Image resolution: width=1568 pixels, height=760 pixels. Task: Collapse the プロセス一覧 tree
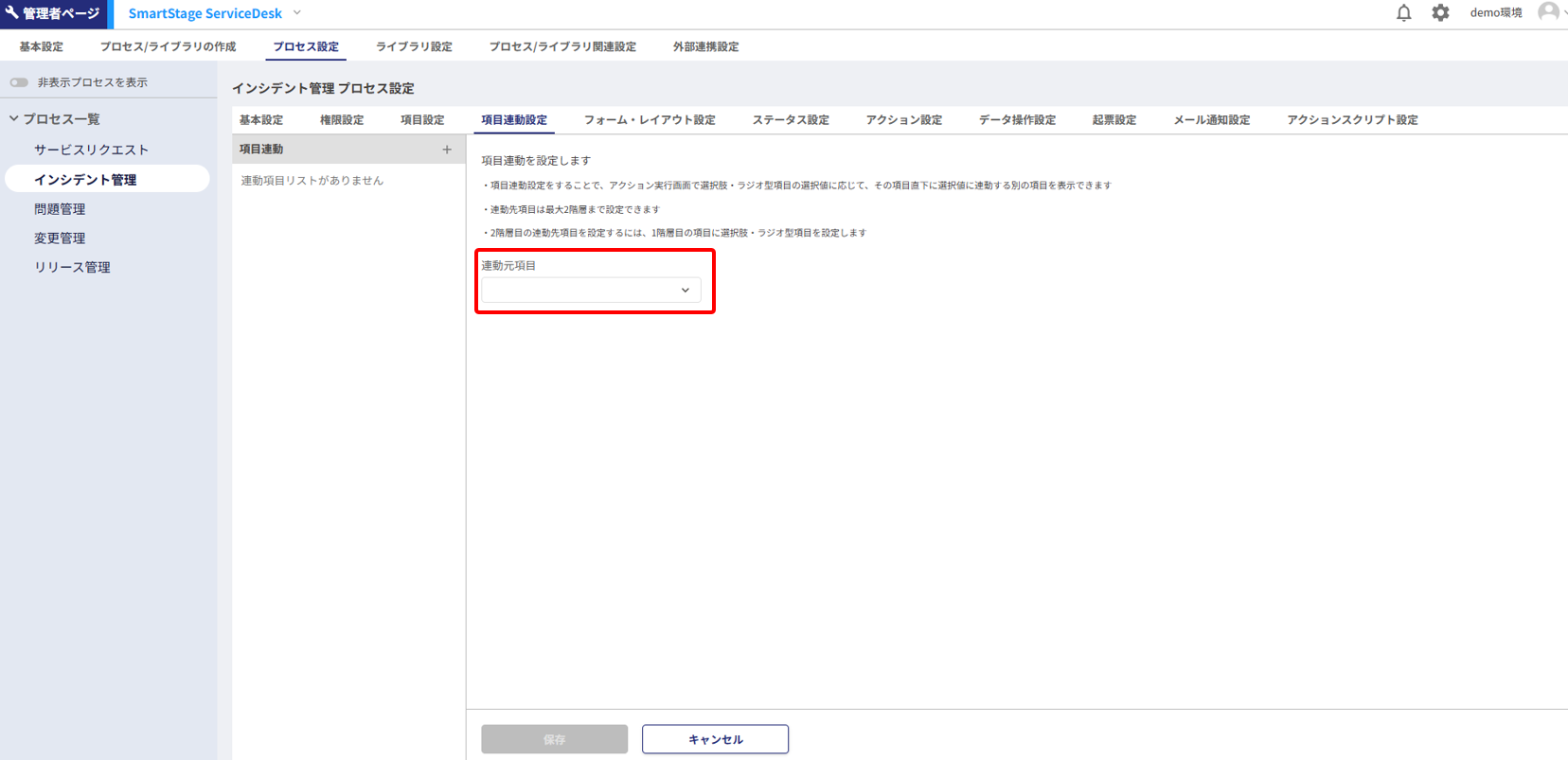14,119
